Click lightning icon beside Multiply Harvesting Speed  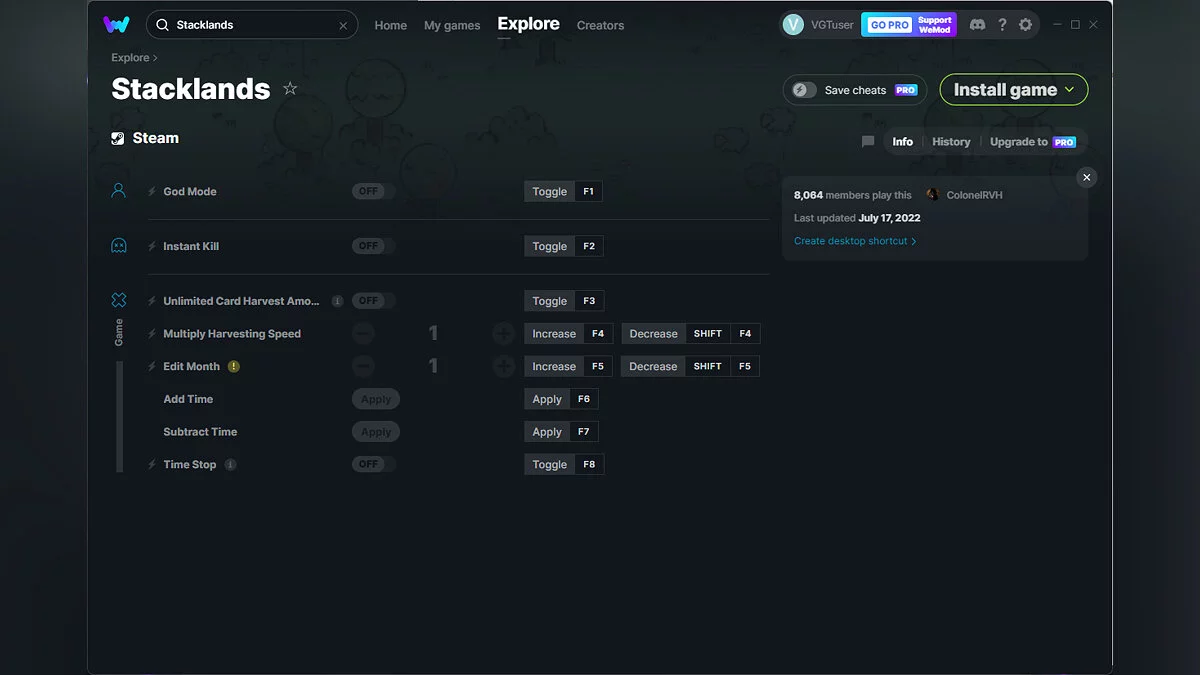pyautogui.click(x=152, y=334)
